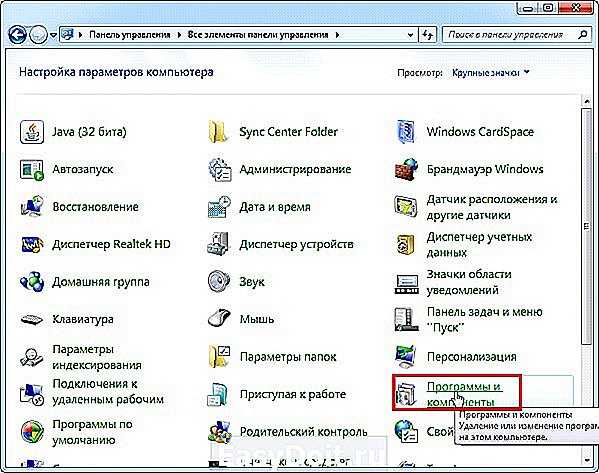Viewport: 599px width, 473px height.
Task: Open the Диспетчер устройств icon
Action: coord(218,244)
